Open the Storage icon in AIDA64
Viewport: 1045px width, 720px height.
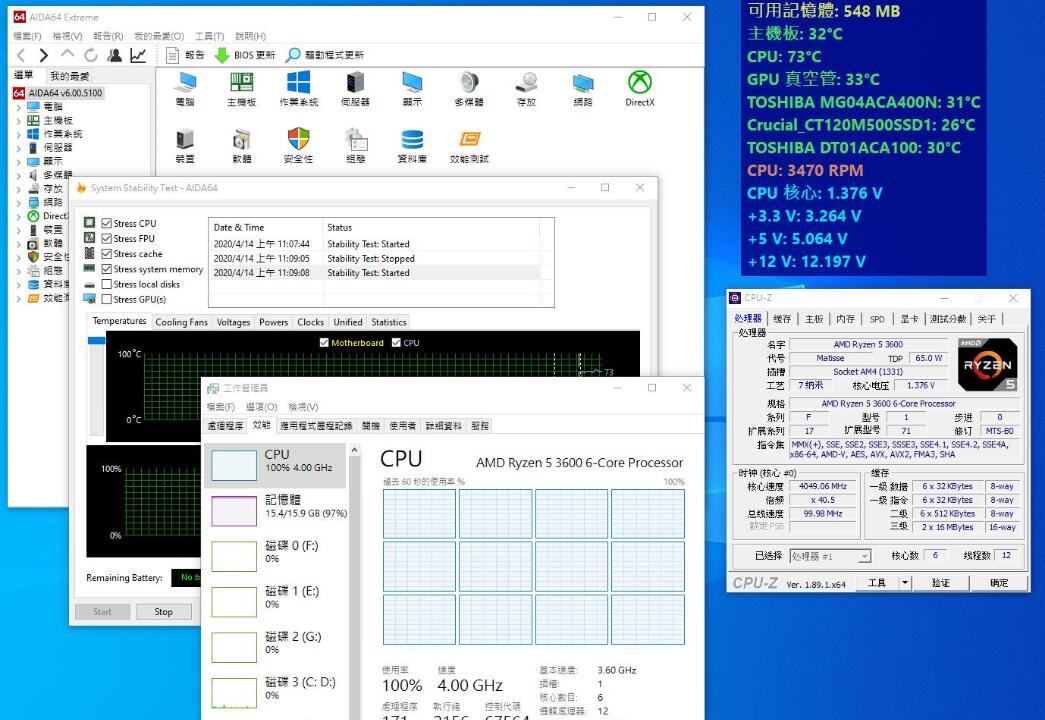526,89
